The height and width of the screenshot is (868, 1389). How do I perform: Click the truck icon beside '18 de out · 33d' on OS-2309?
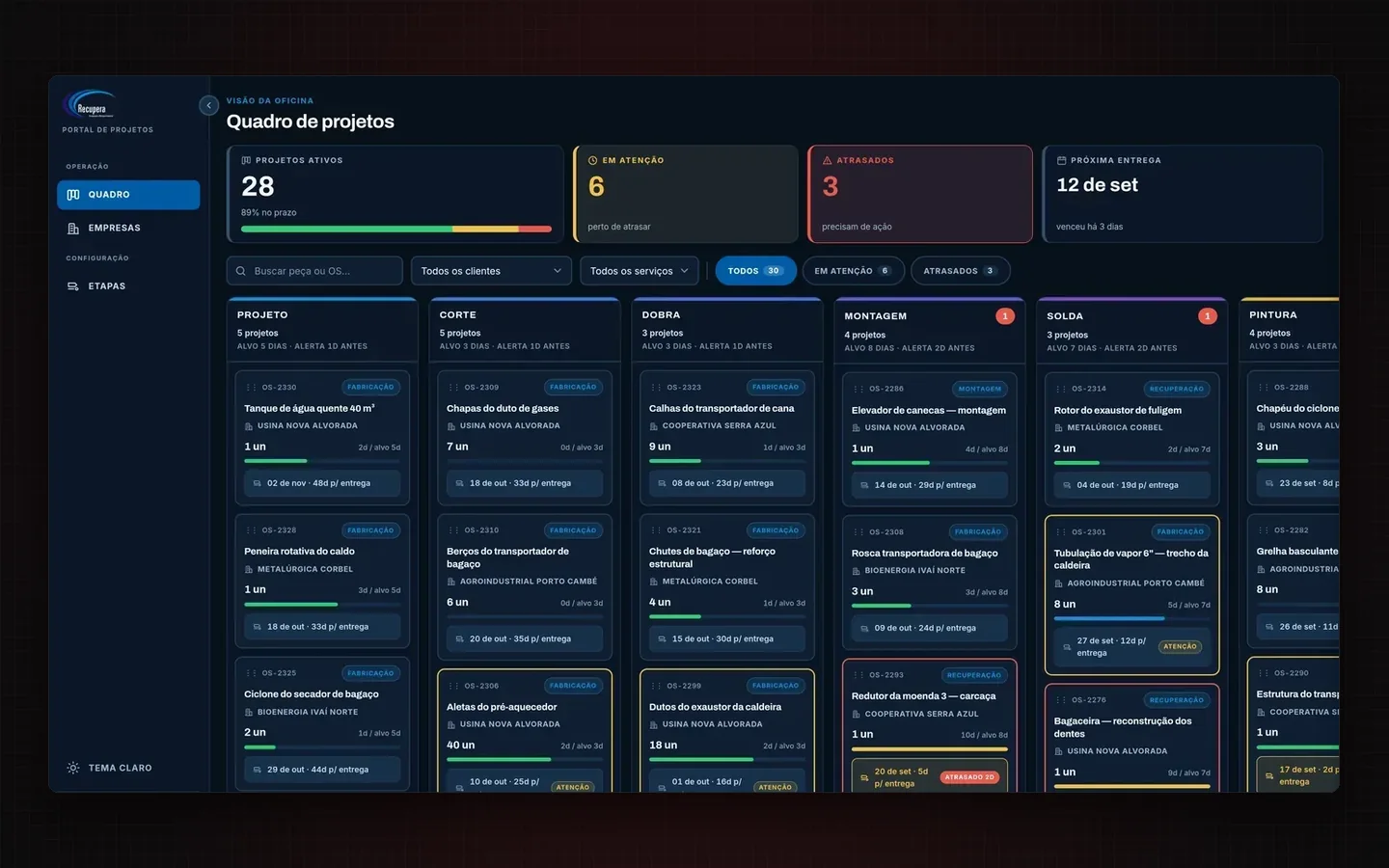[460, 483]
